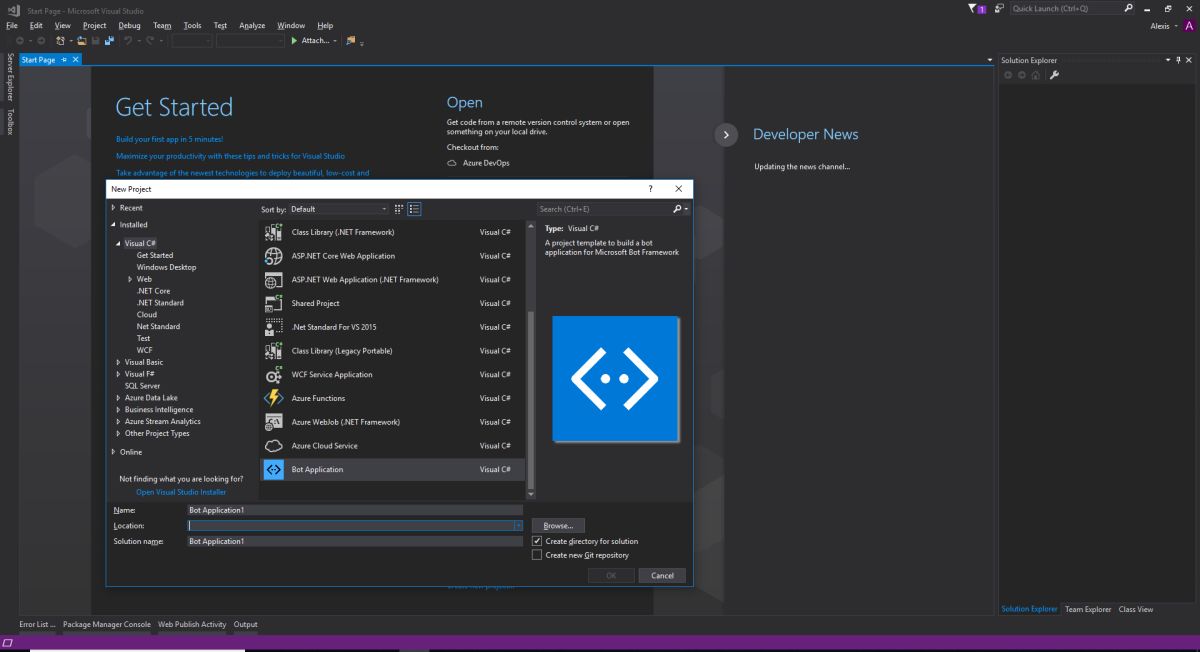Click Open Visual Studio Installer link

coord(181,492)
